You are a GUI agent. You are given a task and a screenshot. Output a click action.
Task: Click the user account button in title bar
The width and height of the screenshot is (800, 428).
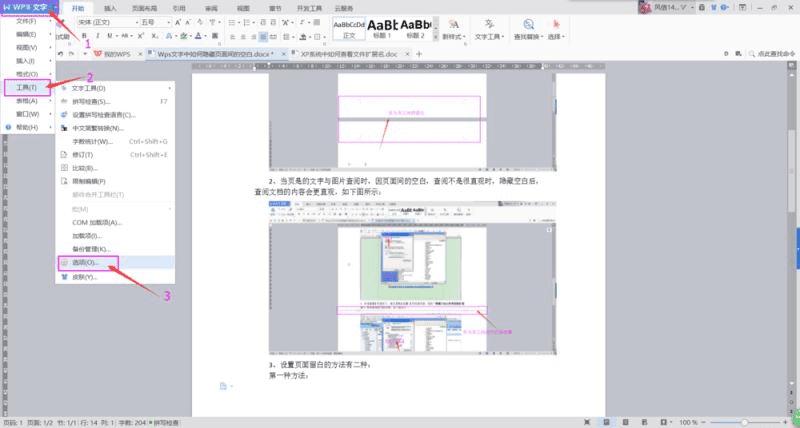click(667, 7)
